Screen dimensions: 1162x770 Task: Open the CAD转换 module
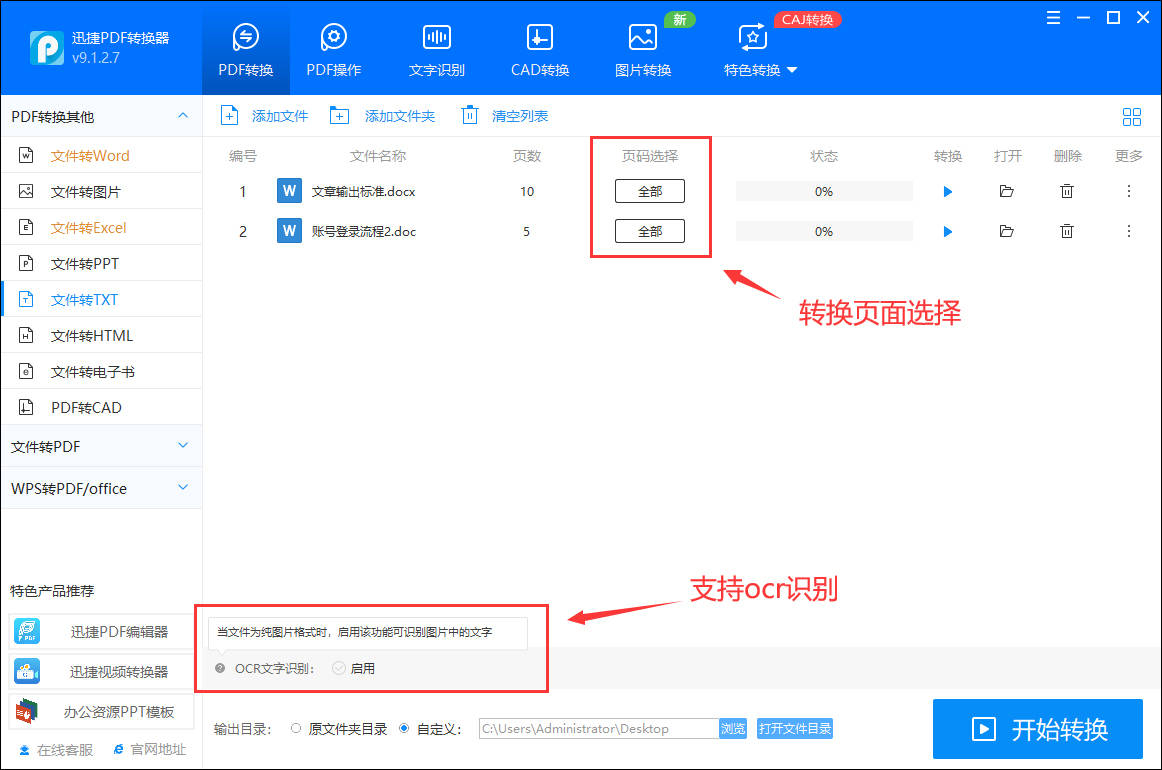coord(540,50)
